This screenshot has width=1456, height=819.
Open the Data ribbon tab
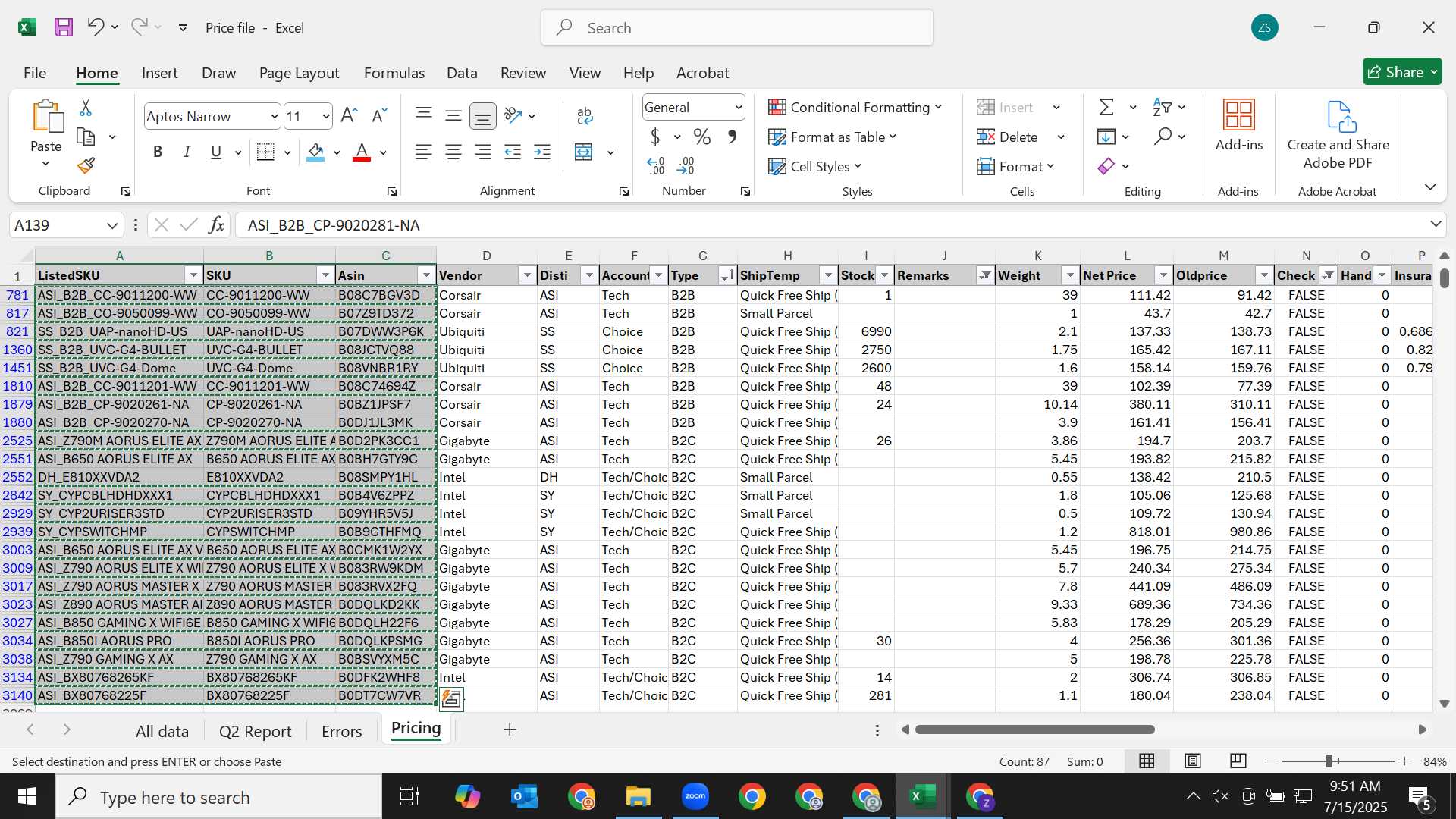pyautogui.click(x=462, y=73)
